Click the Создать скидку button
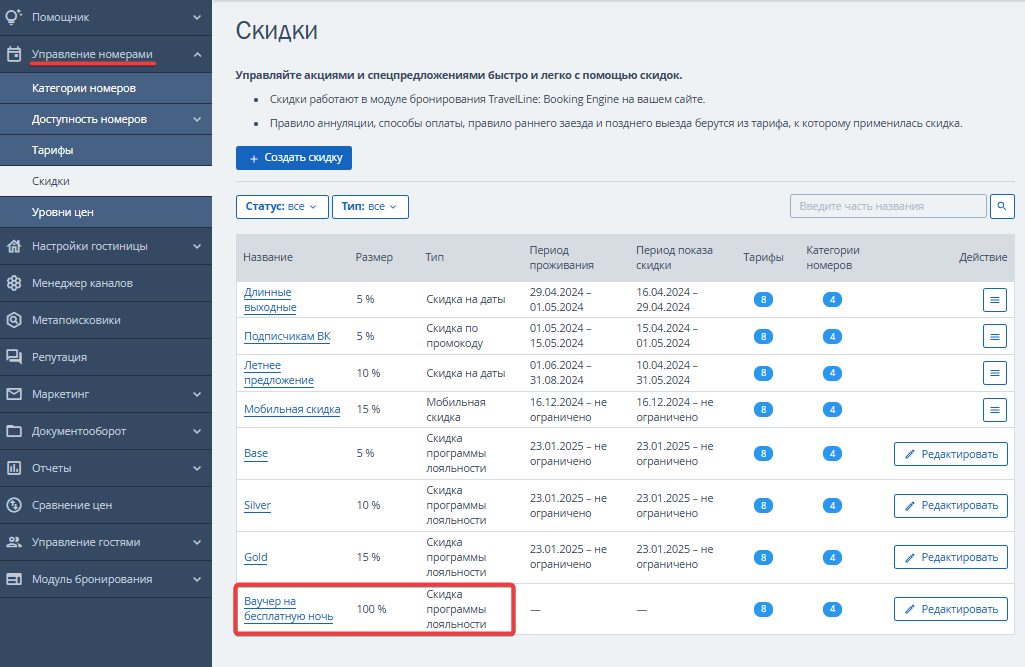The image size is (1025, 667). click(294, 158)
